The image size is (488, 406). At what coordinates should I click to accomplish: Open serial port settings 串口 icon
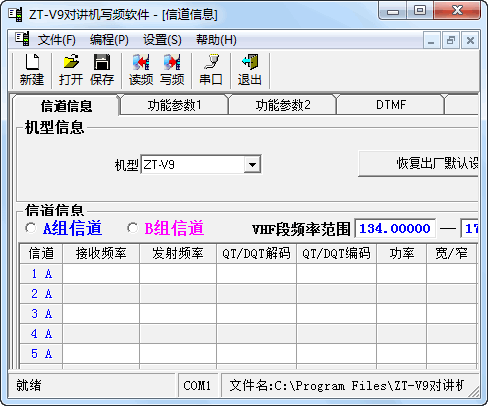(x=211, y=70)
